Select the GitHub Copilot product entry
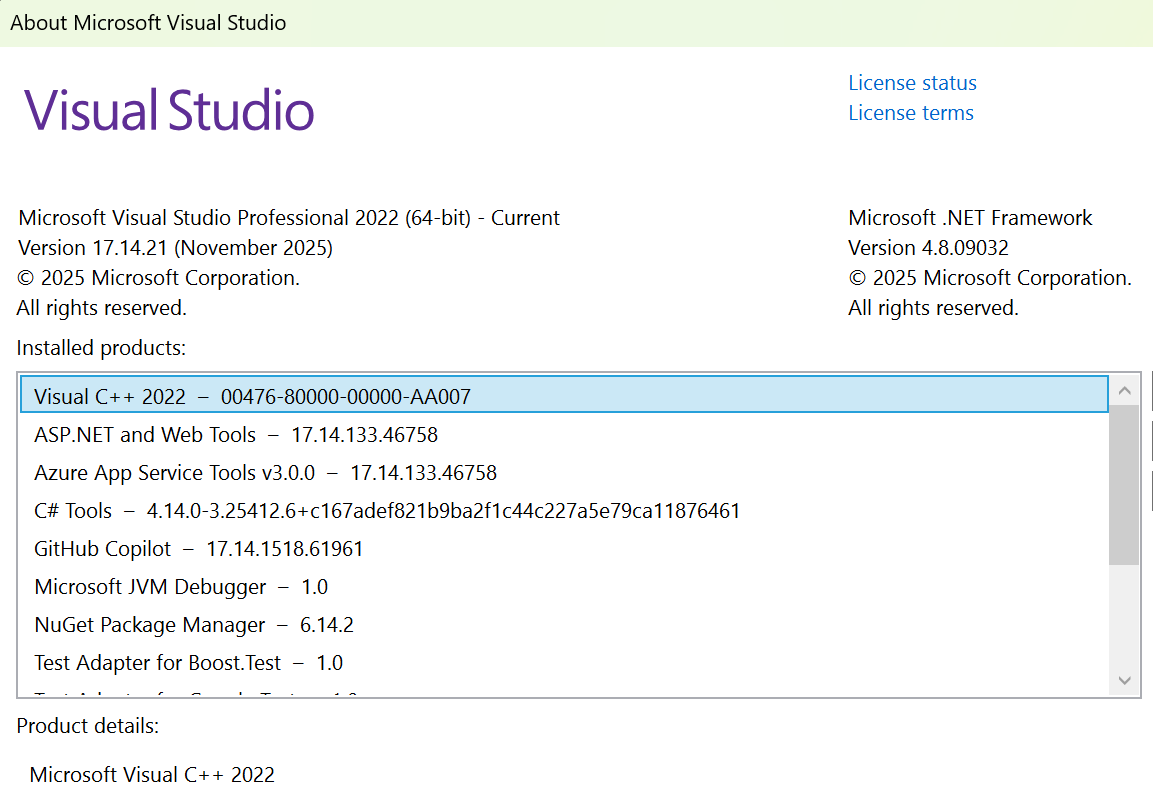The image size is (1153, 800). point(198,548)
